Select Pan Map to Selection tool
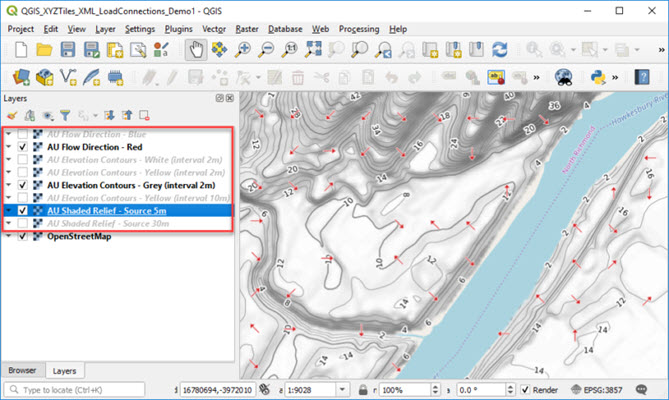Image resolution: width=669 pixels, height=400 pixels. tap(219, 50)
